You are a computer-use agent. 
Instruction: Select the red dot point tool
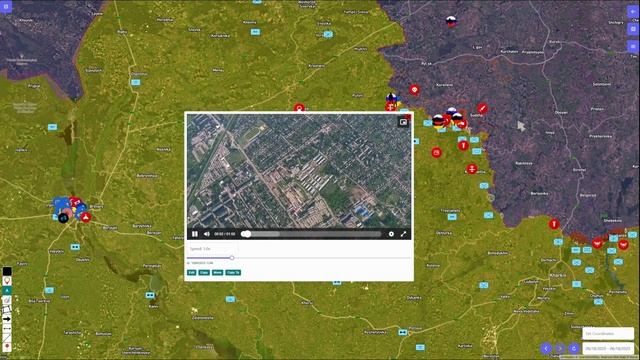[x=7, y=347]
